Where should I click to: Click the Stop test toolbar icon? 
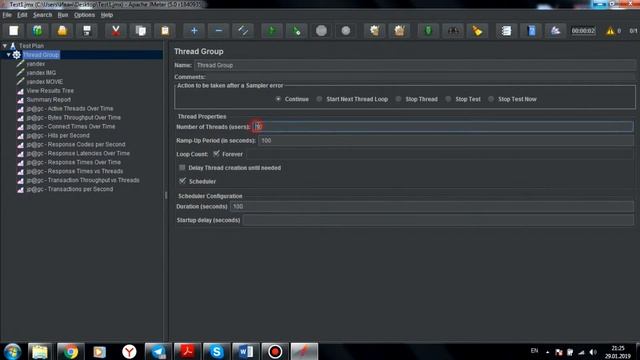tap(321, 31)
